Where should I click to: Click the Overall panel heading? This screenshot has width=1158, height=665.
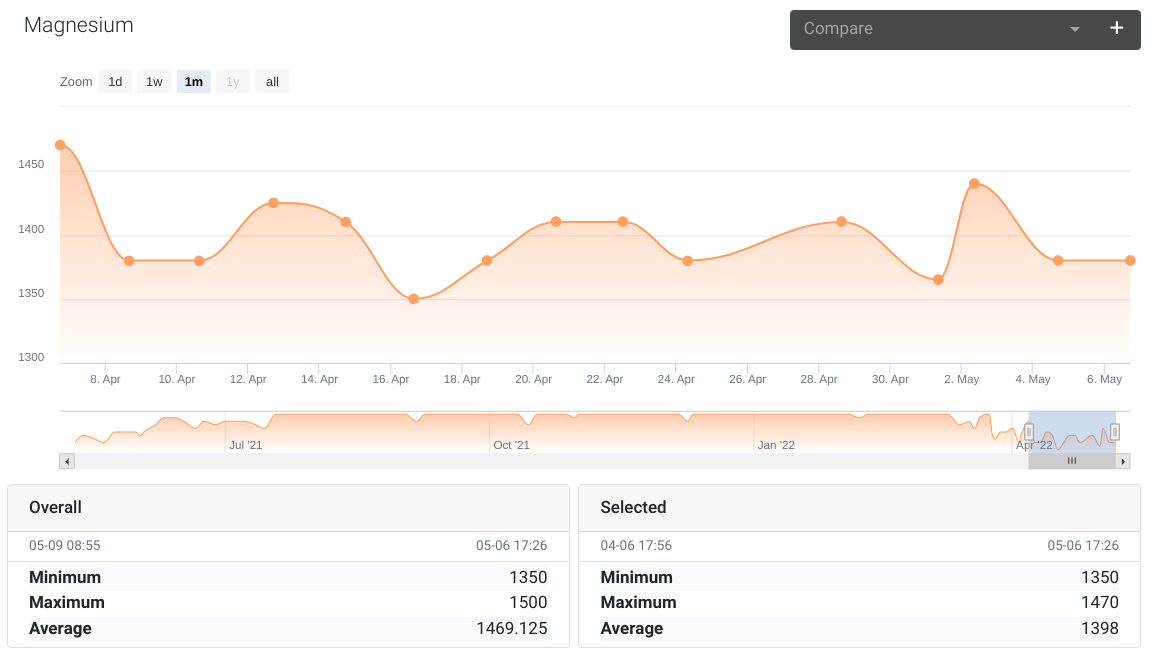[55, 508]
